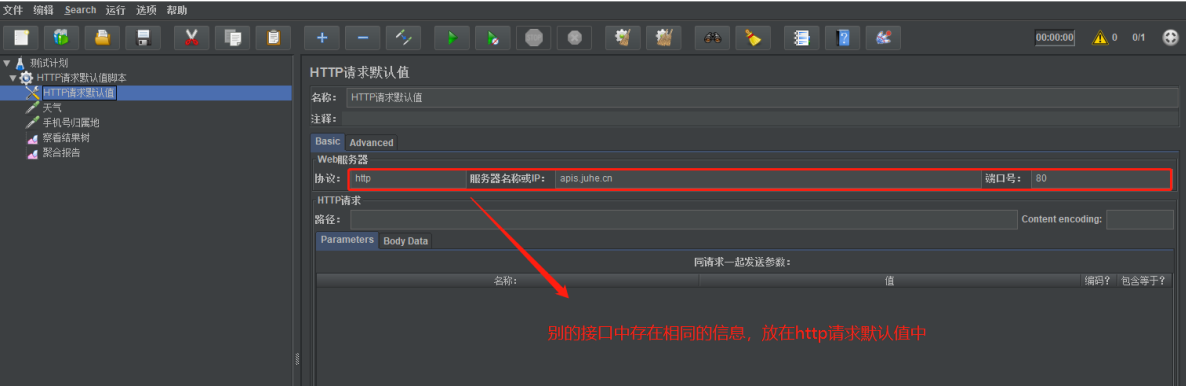The image size is (1186, 387).
Task: Click the 包含等于? column header
Action: tap(1144, 280)
